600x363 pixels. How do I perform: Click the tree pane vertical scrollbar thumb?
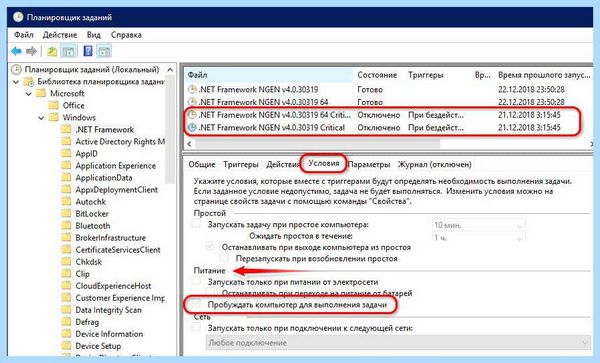(x=170, y=129)
